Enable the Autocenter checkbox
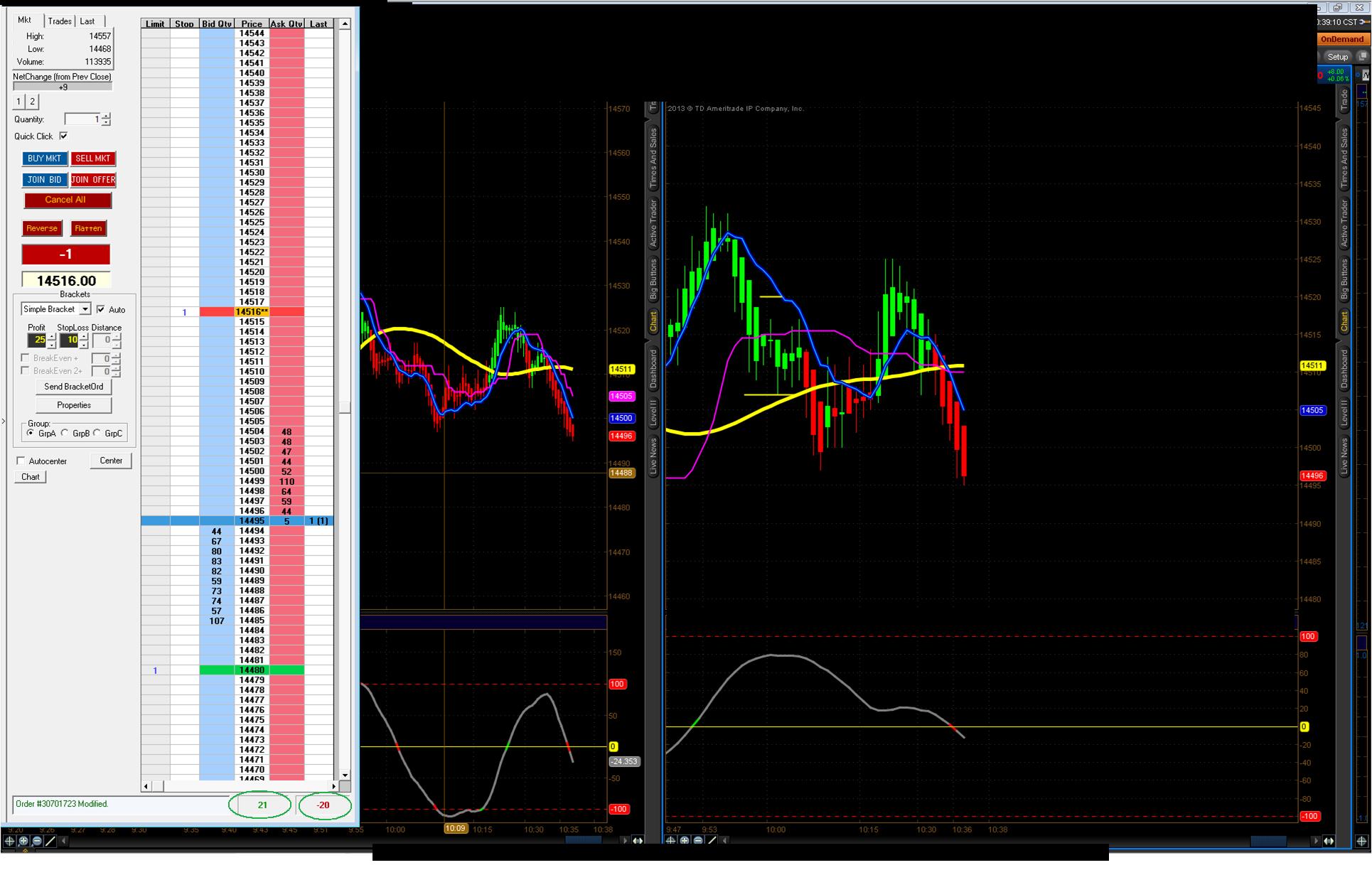Screen dimensions: 1372x870 click(21, 461)
